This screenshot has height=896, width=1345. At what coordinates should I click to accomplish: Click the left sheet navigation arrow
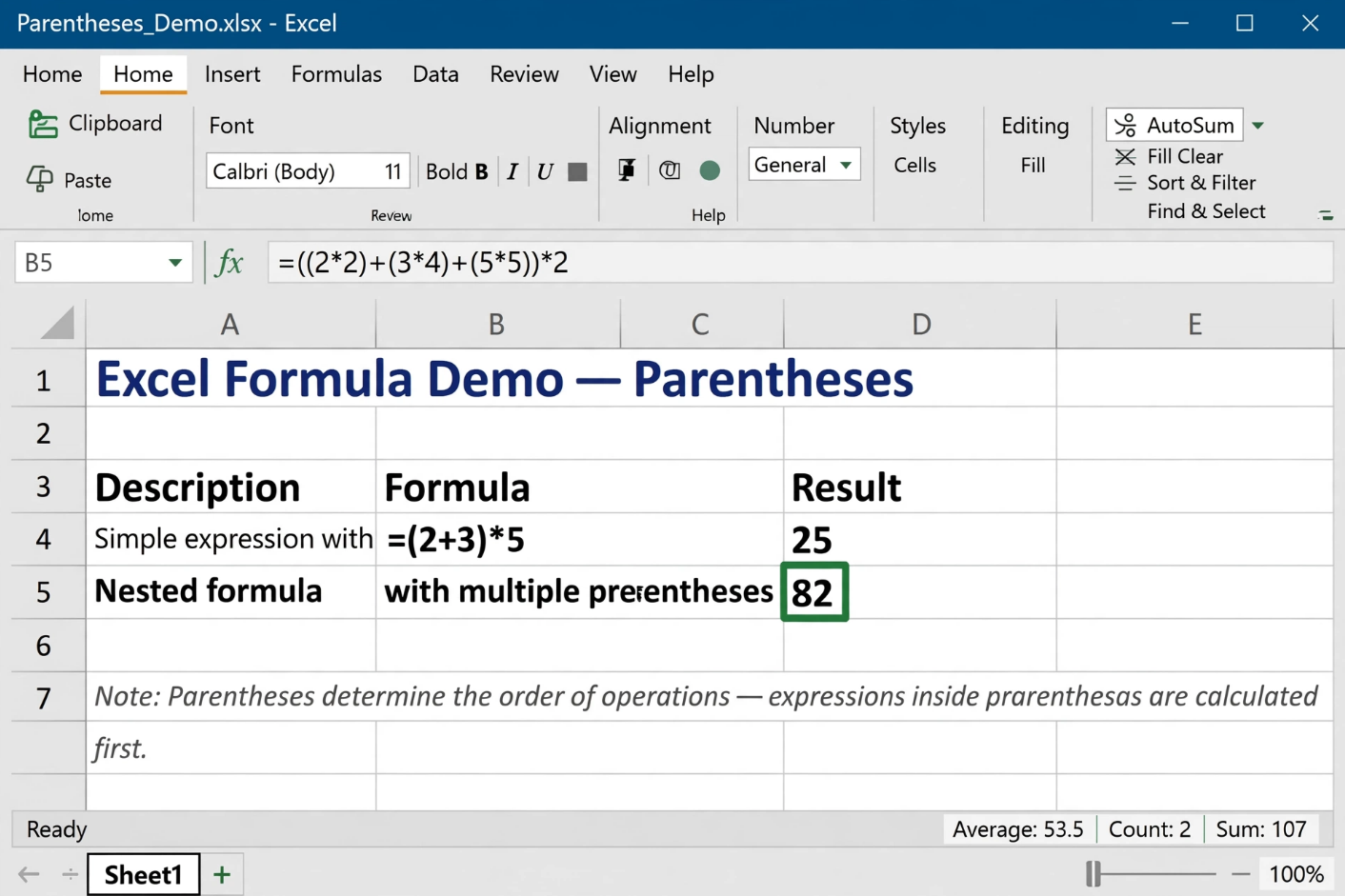pos(29,874)
